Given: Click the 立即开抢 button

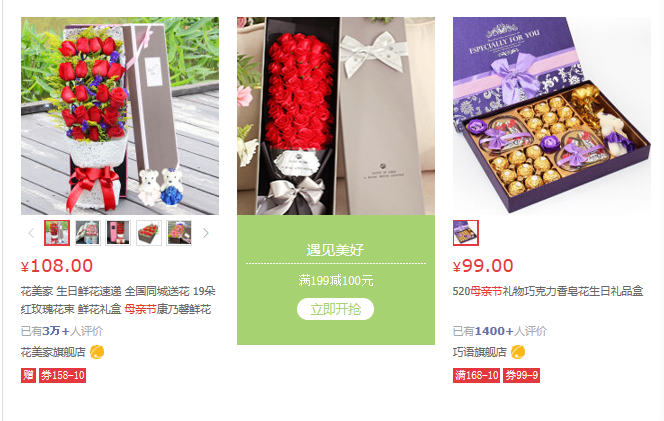Looking at the screenshot, I should point(335,309).
